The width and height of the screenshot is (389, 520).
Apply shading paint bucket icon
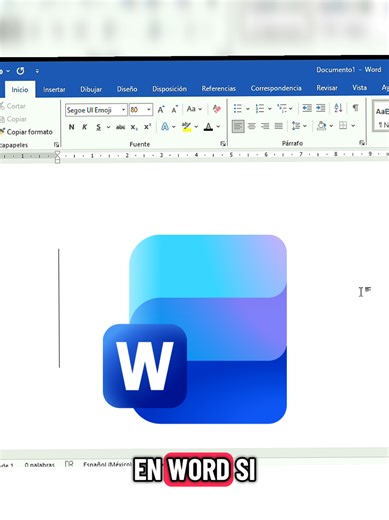[x=322, y=126]
